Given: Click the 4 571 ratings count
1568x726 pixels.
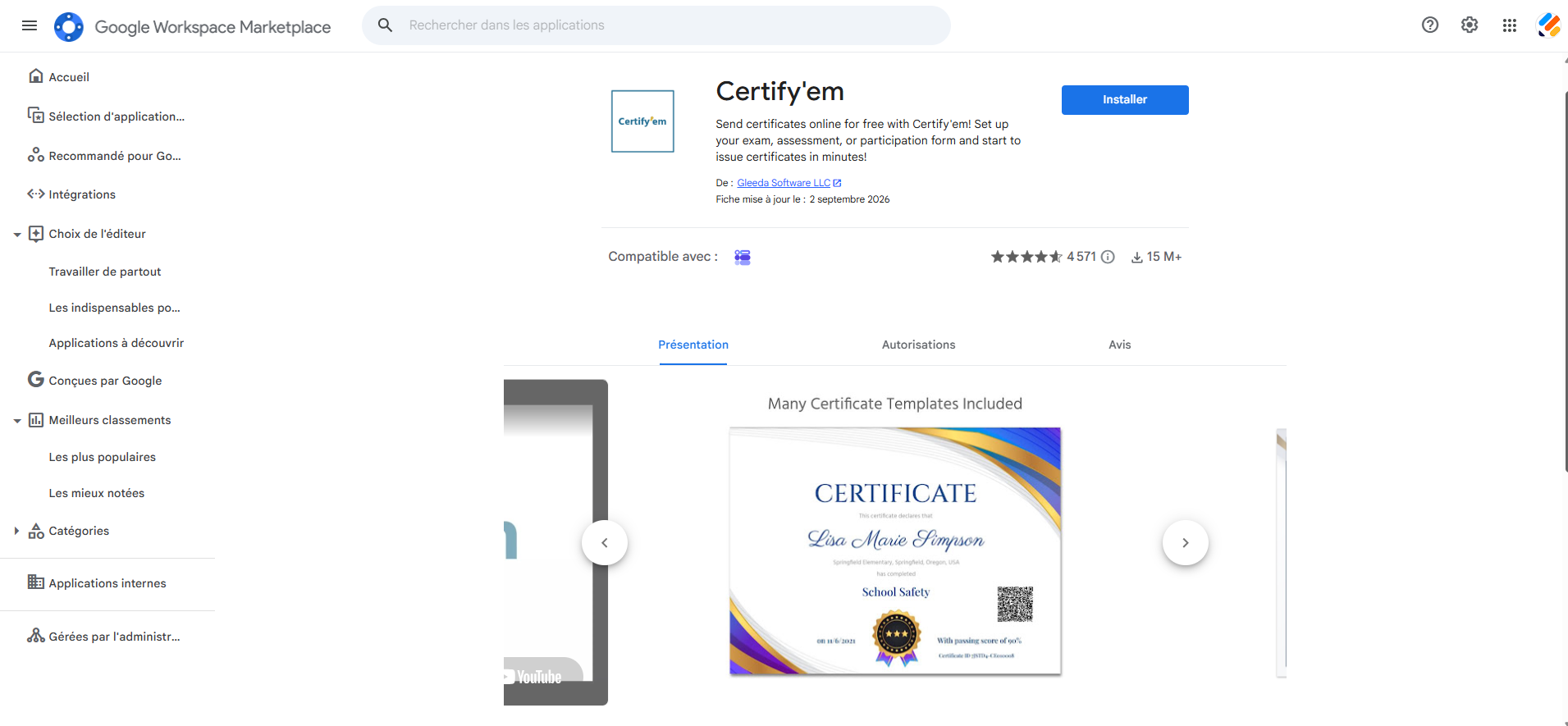Looking at the screenshot, I should tap(1081, 257).
